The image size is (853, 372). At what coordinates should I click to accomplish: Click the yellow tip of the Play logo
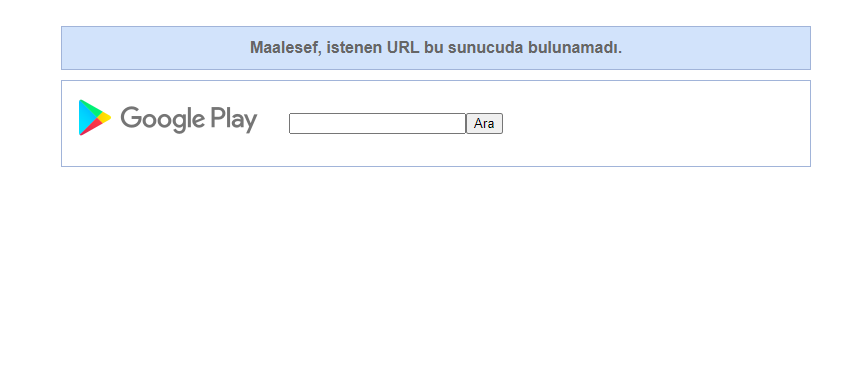click(106, 117)
